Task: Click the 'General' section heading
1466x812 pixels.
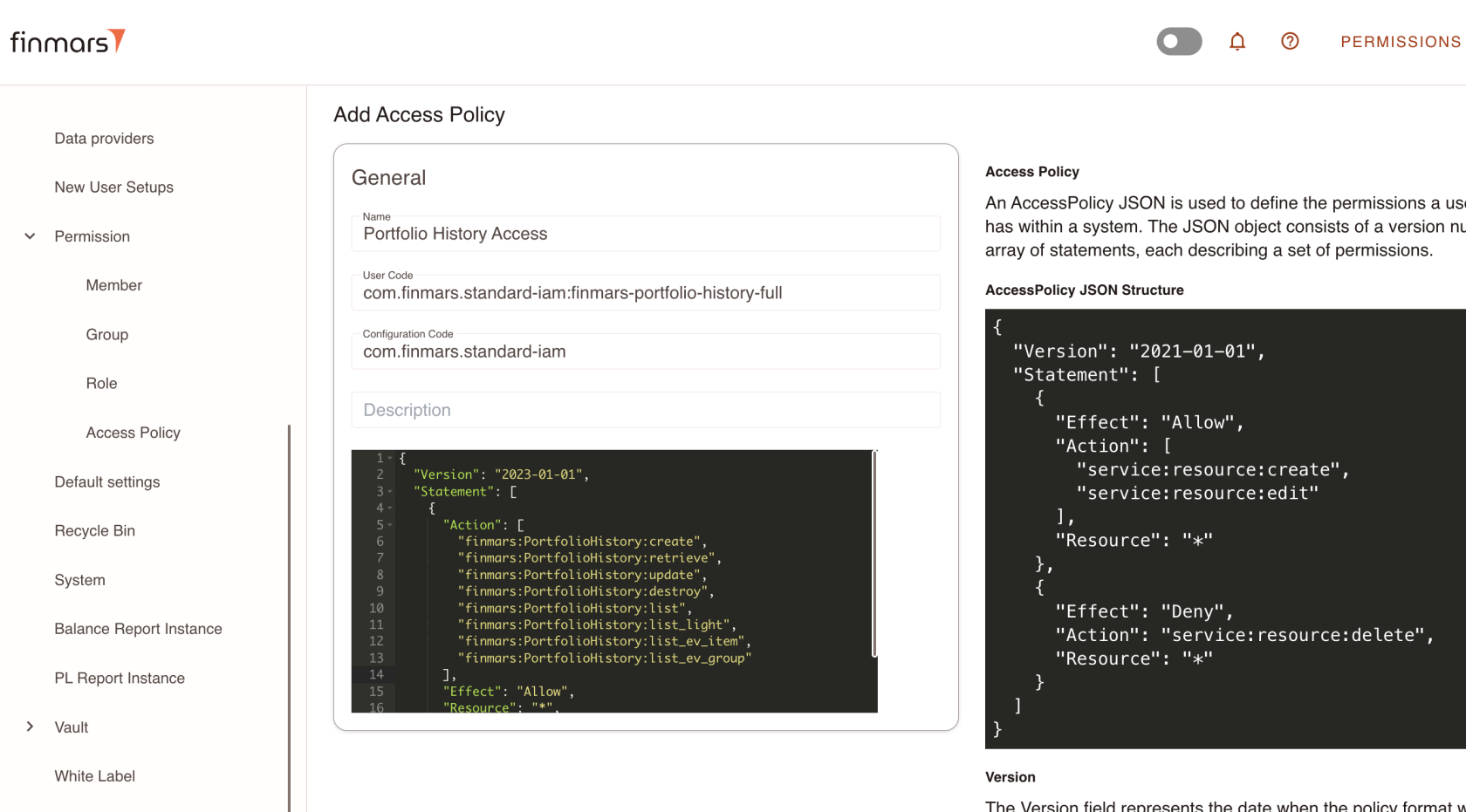Action: coord(388,178)
